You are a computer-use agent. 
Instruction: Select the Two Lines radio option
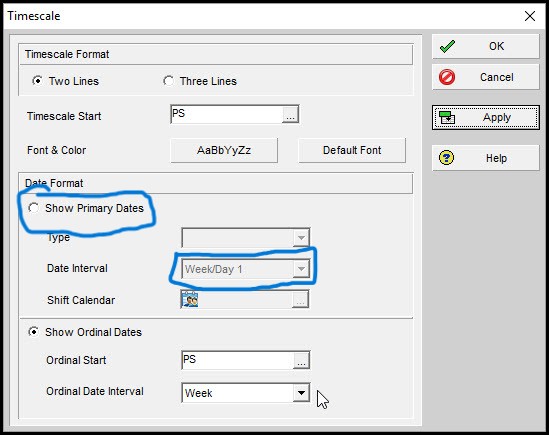[37, 81]
